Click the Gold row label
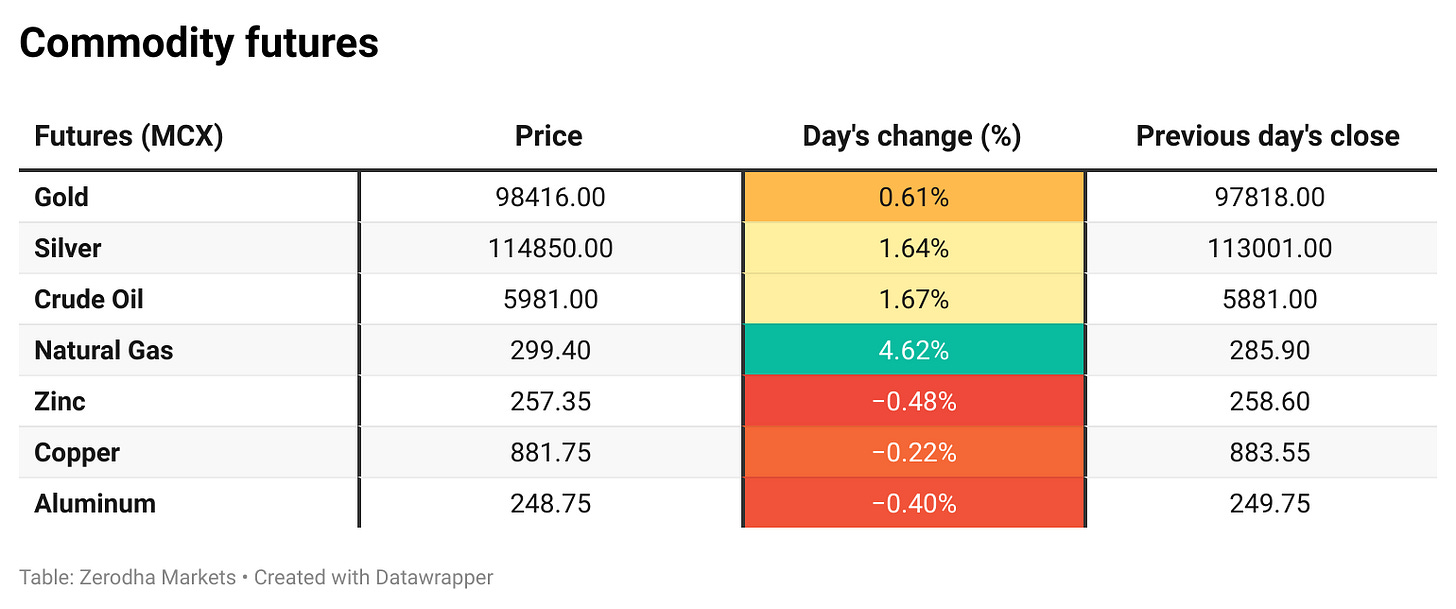The height and width of the screenshot is (609, 1456). point(61,197)
